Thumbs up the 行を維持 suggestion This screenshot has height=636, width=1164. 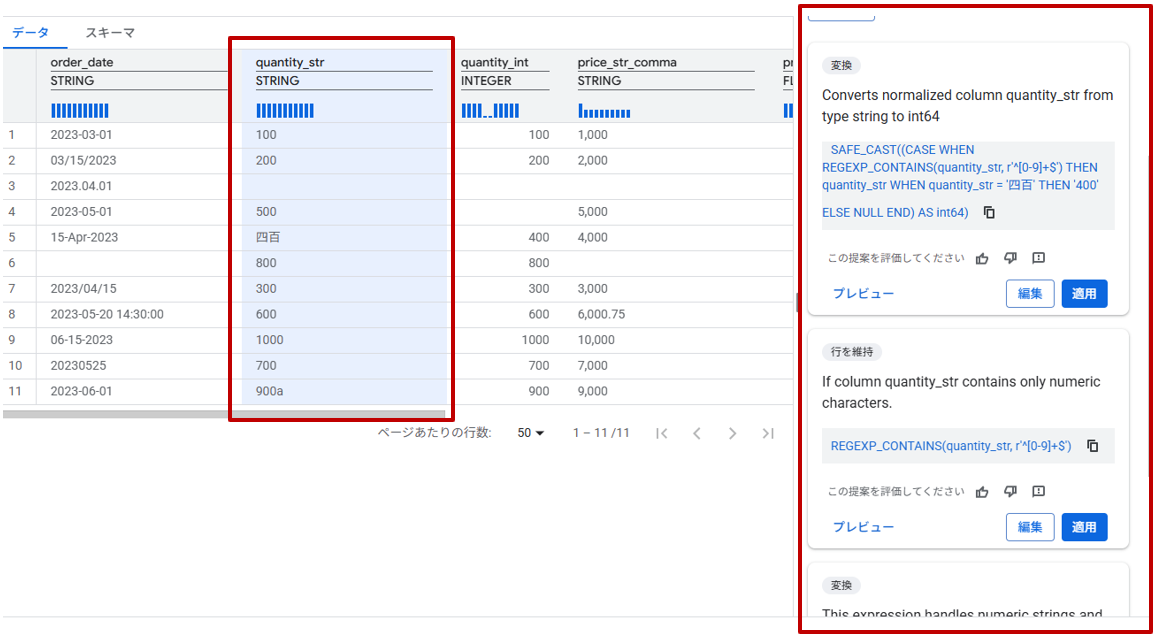click(x=982, y=491)
